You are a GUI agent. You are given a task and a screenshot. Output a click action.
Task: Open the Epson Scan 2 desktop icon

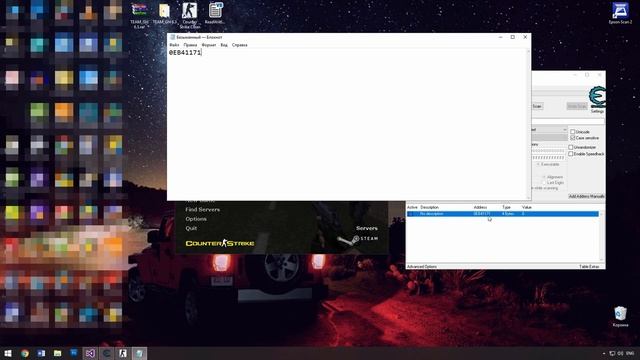pos(620,13)
